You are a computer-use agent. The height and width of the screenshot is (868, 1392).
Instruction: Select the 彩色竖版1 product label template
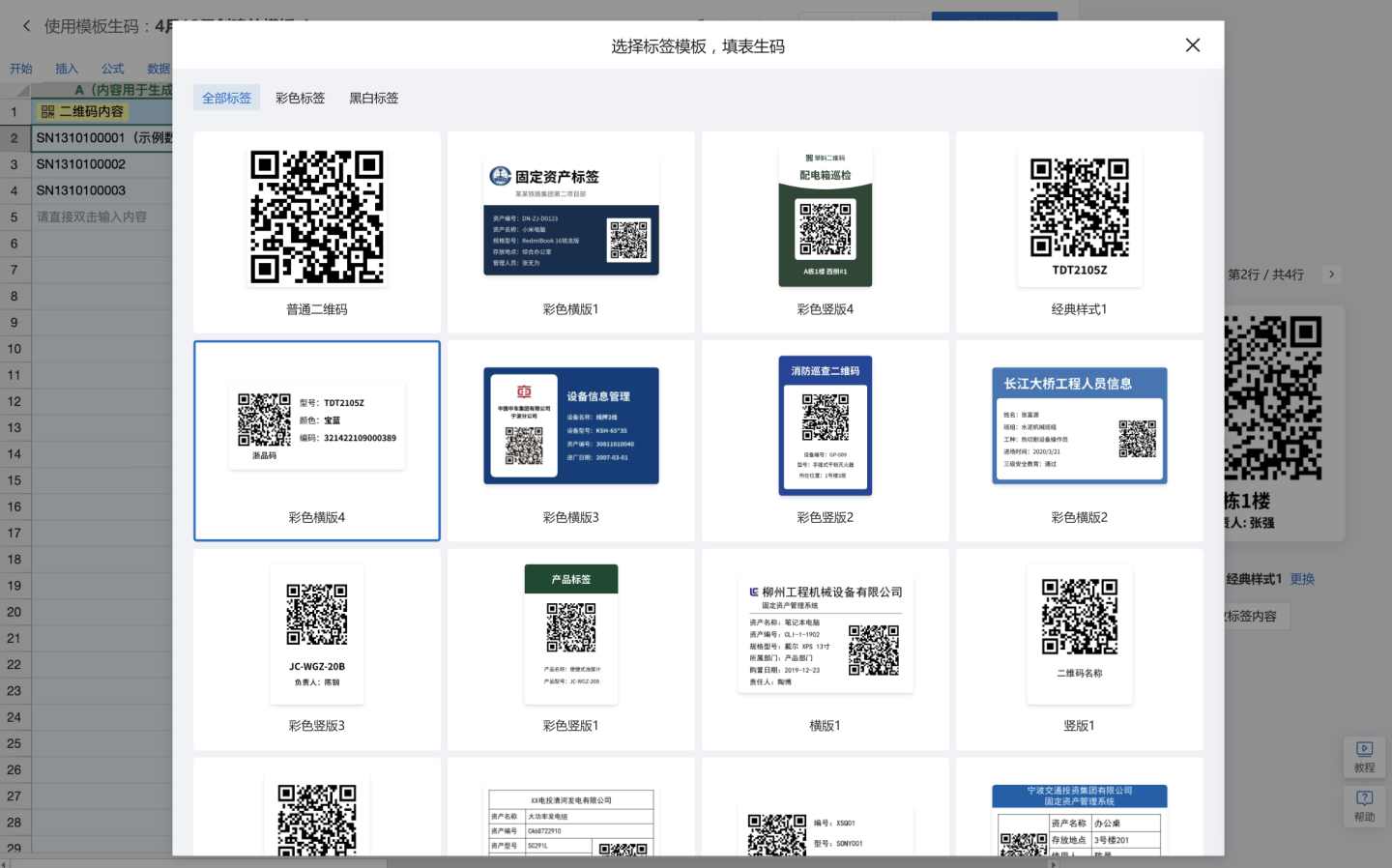571,650
